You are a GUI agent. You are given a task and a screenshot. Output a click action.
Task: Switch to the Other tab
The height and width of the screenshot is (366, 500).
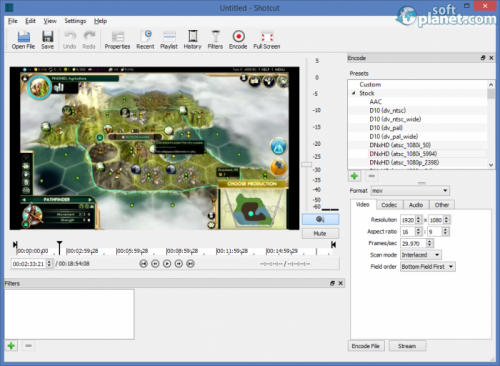click(442, 205)
